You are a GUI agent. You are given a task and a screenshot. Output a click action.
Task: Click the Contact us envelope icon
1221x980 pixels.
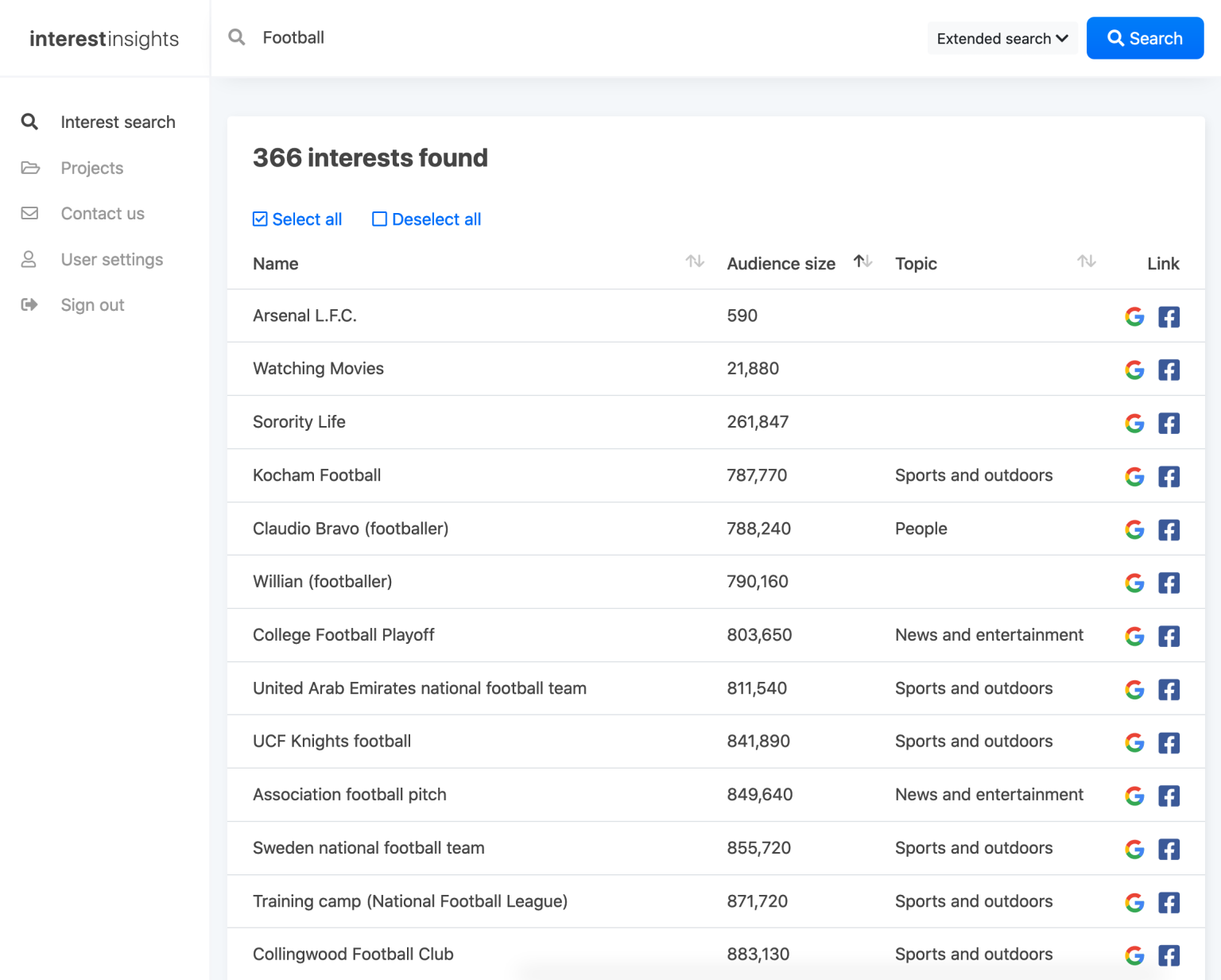point(29,213)
